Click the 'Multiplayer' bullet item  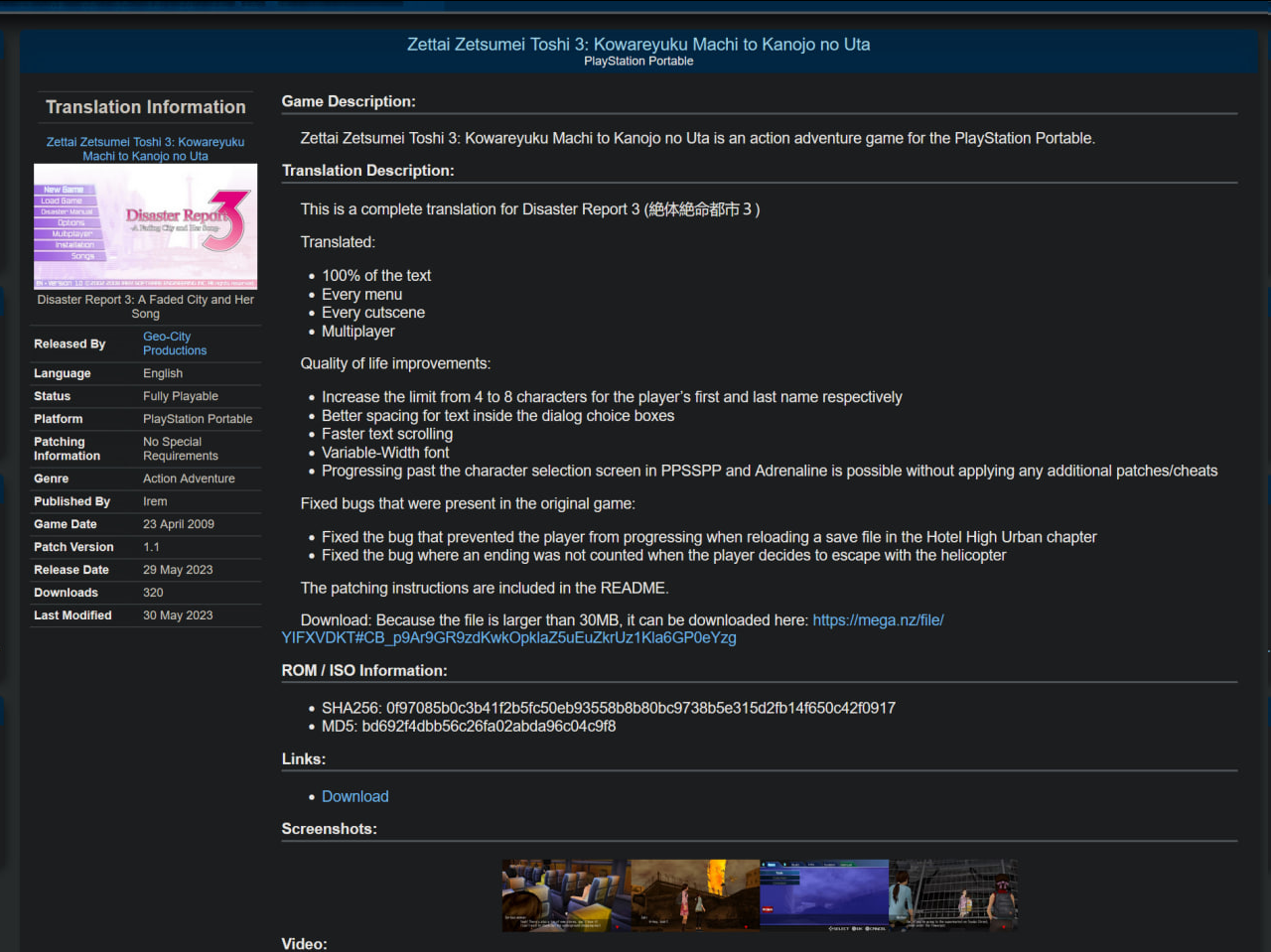coord(358,332)
